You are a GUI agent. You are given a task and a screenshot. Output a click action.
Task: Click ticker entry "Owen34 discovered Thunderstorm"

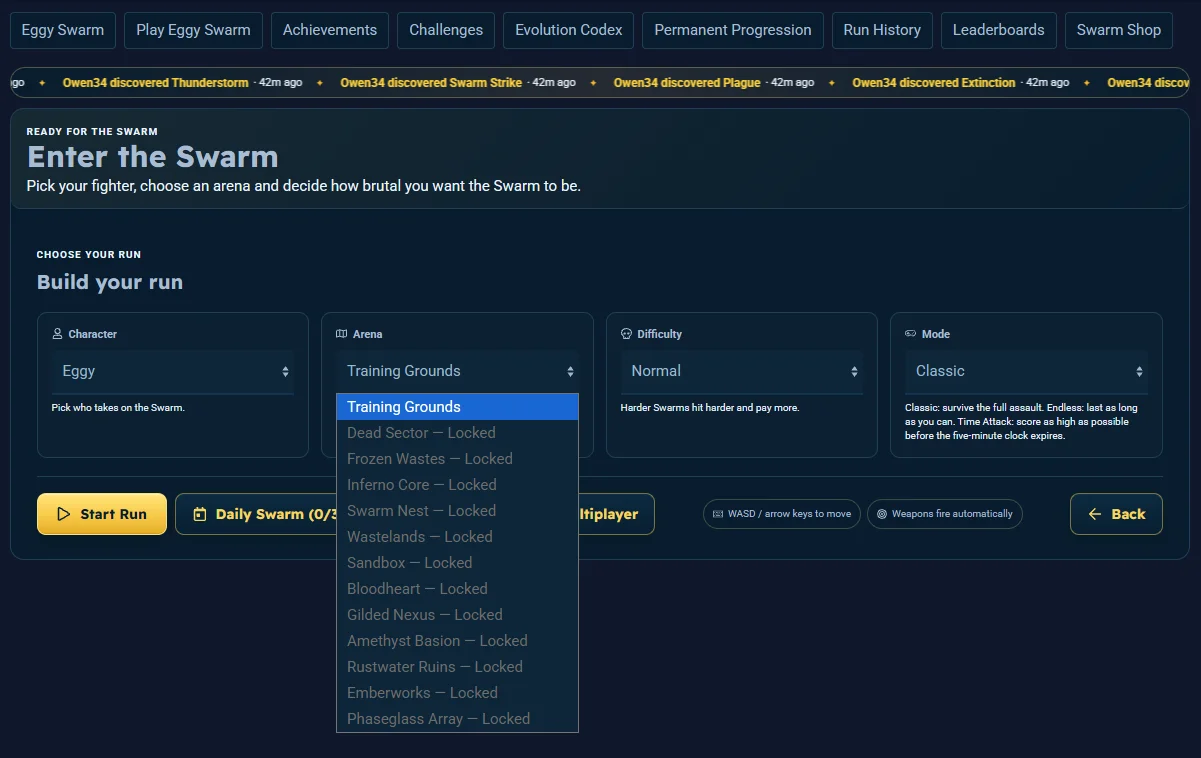[x=155, y=83]
